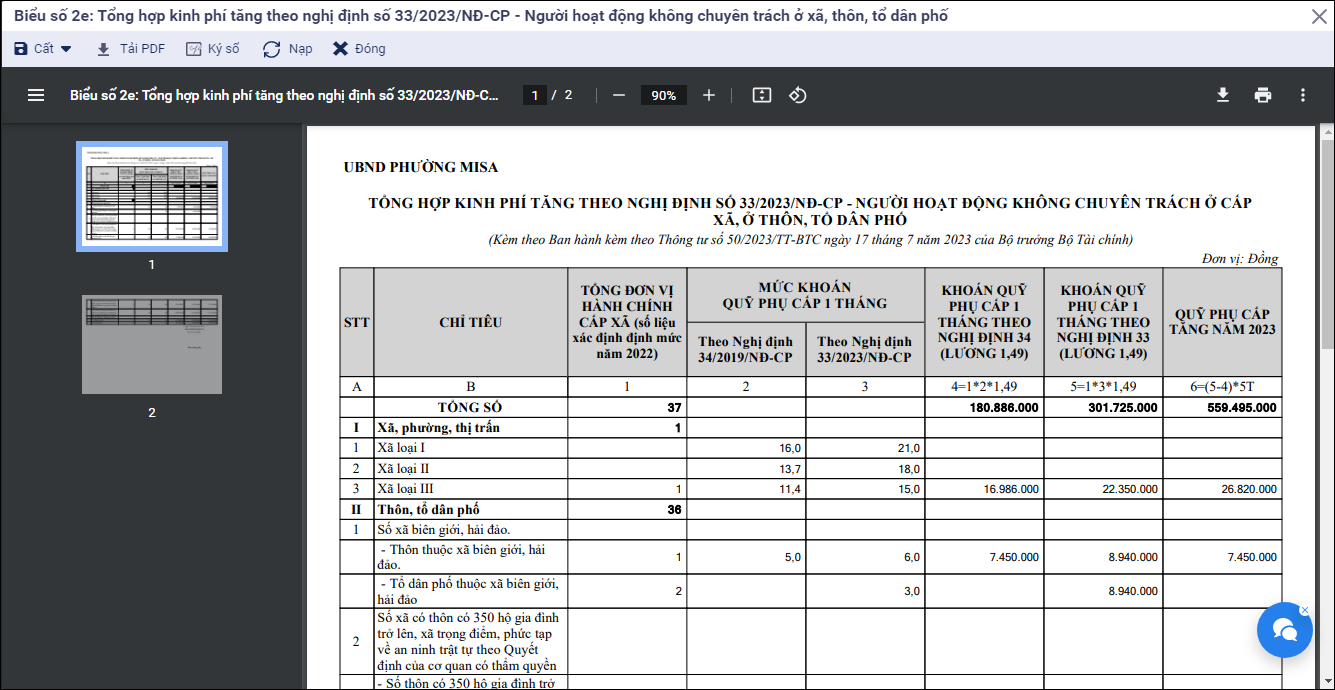Click the count 36 in Thôn, tổ dân phố row
This screenshot has height=690, width=1335.
pyautogui.click(x=627, y=510)
